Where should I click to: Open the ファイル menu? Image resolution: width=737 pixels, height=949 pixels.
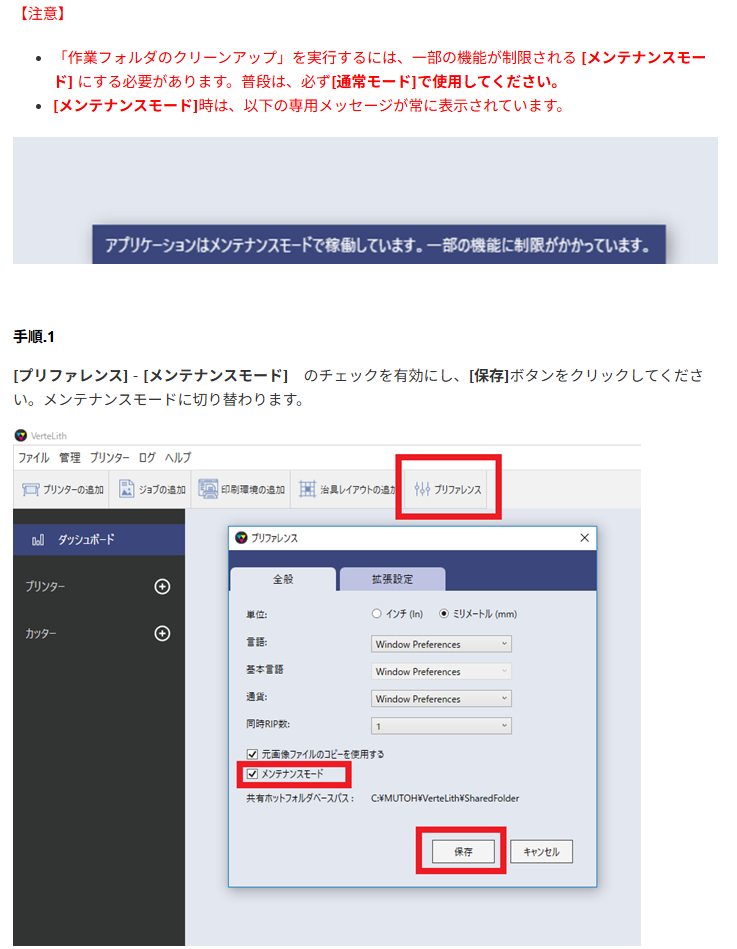pos(33,457)
